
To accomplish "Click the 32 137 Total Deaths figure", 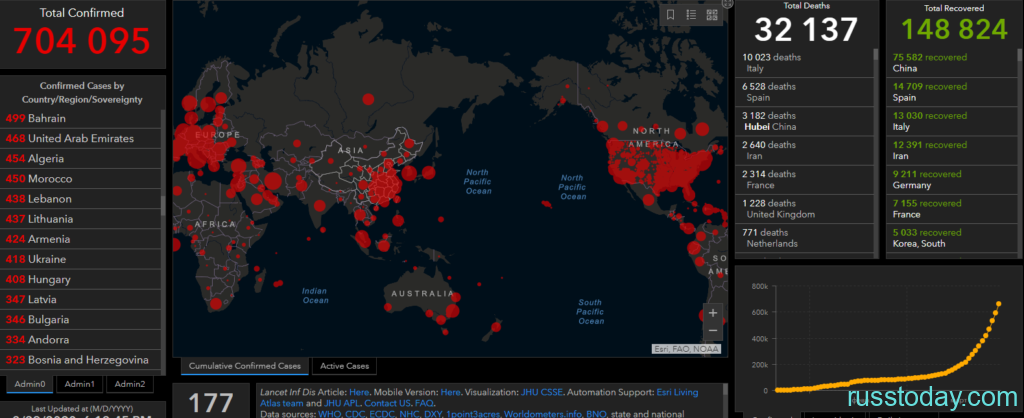I will (806, 30).
